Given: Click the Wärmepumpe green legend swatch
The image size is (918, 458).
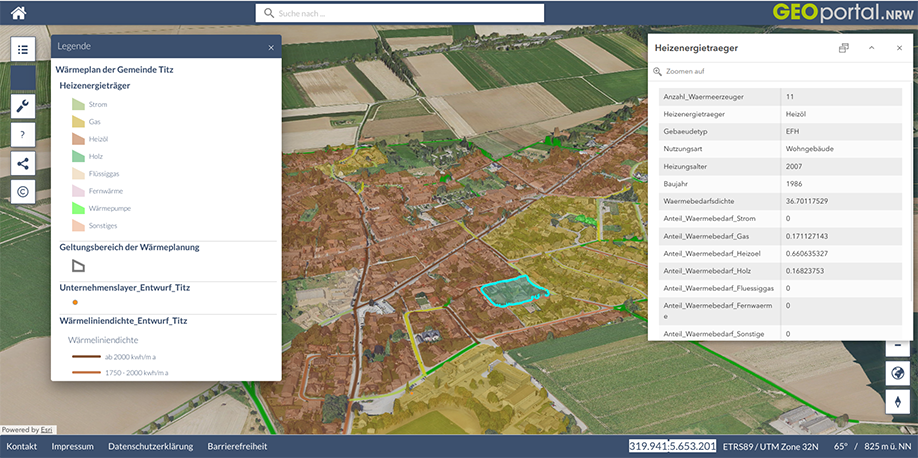Looking at the screenshot, I should coord(78,208).
